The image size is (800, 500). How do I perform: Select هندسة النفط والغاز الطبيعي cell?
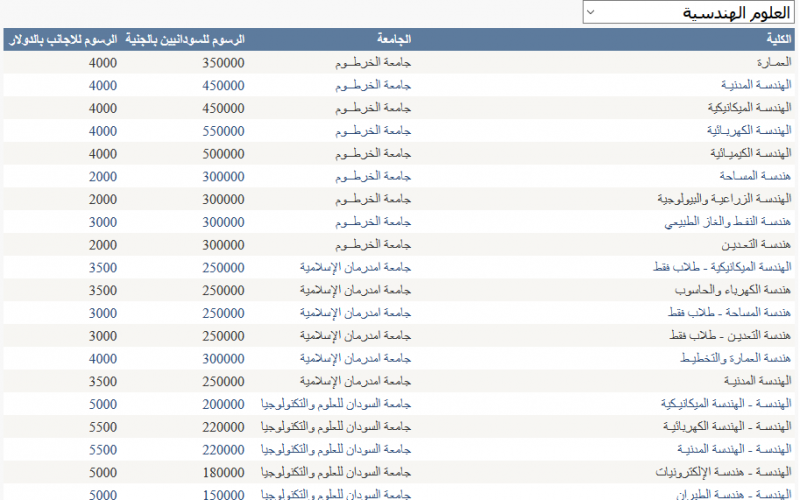click(728, 222)
